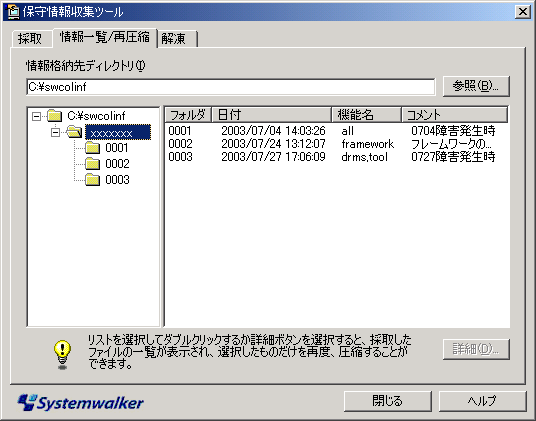
Task: Click the Systemwalker logo
Action: (81, 402)
